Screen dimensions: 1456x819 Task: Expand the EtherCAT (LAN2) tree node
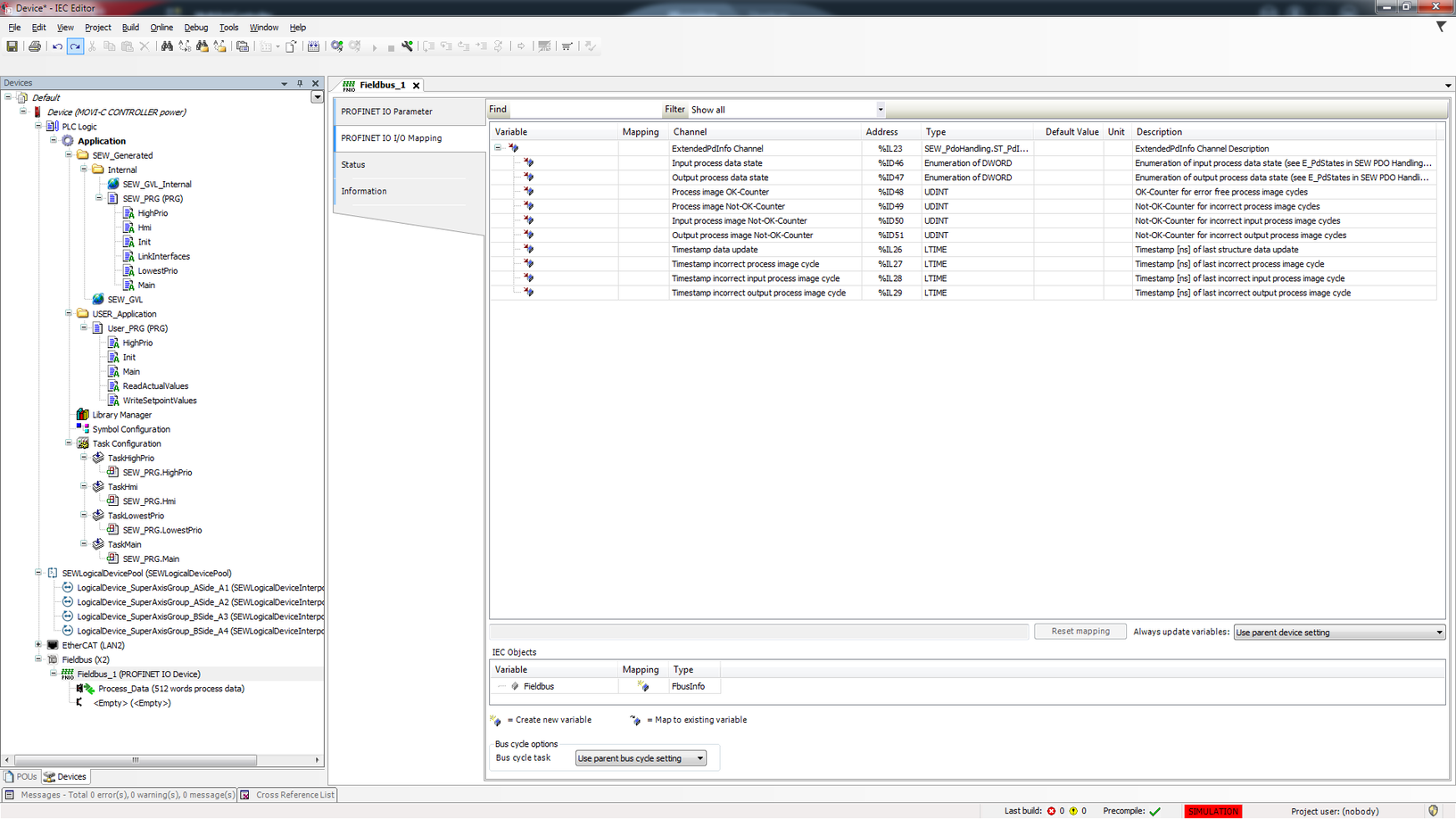(38, 645)
